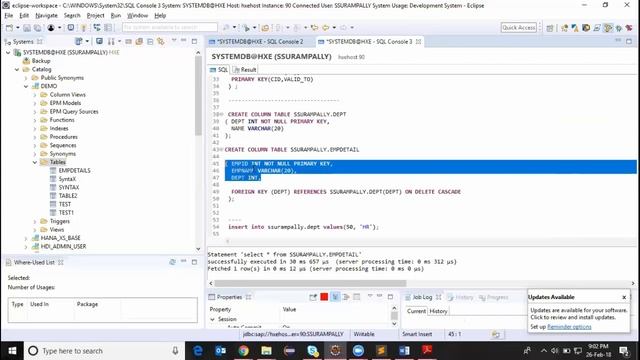The image size is (640, 360).
Task: Click the New wizard toolbar icon
Action: click(9, 28)
